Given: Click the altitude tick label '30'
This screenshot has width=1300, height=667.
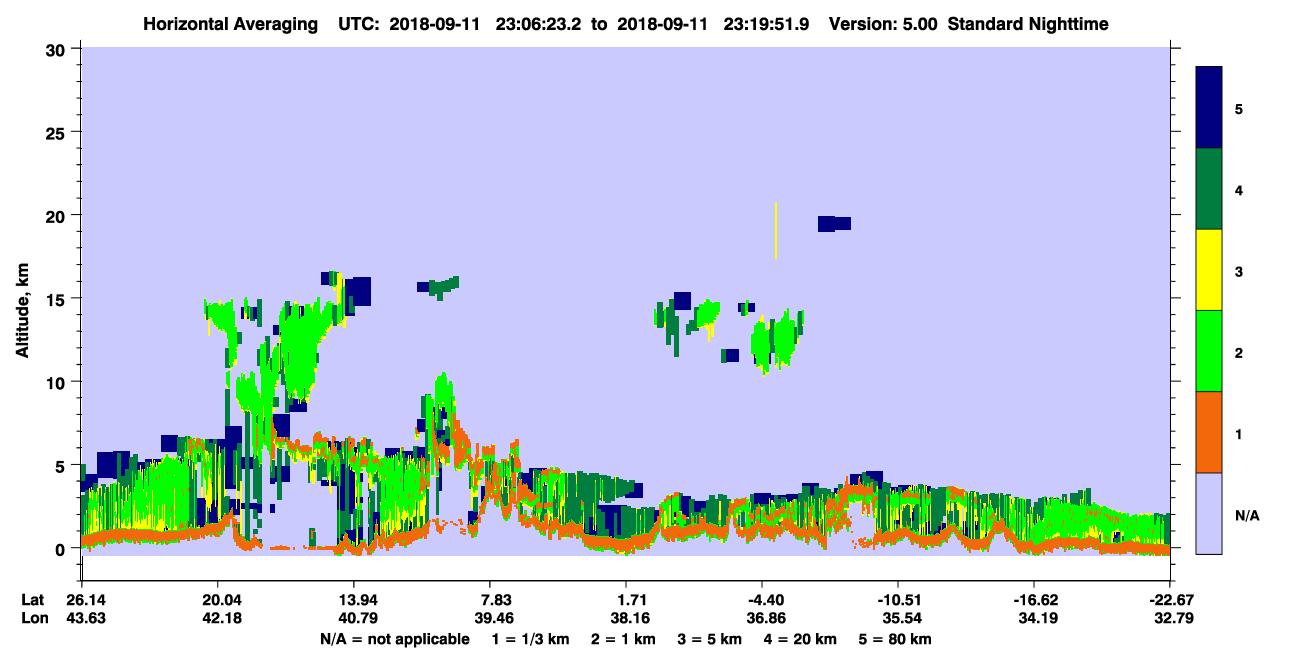Looking at the screenshot, I should click(x=58, y=49).
